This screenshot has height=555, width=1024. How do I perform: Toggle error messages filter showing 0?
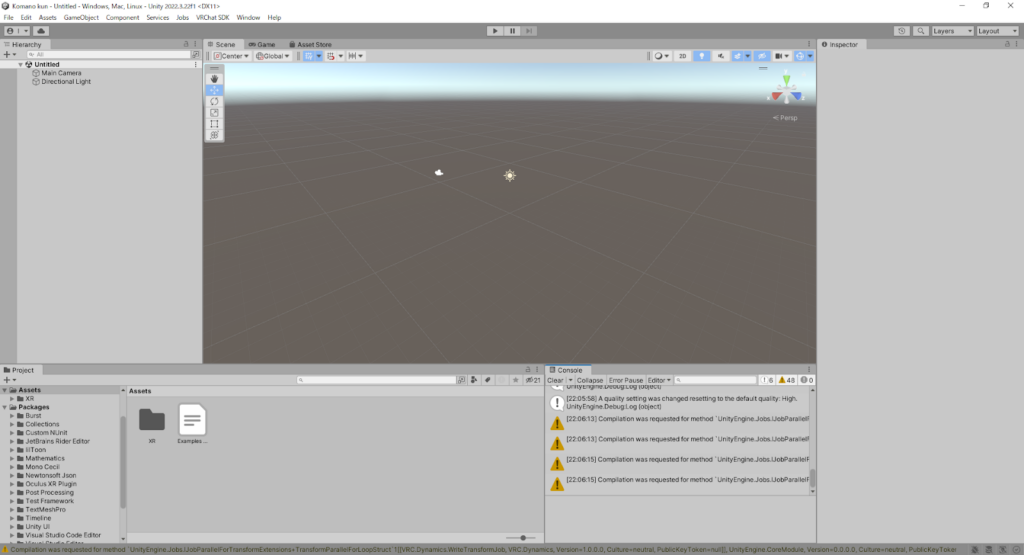point(807,380)
